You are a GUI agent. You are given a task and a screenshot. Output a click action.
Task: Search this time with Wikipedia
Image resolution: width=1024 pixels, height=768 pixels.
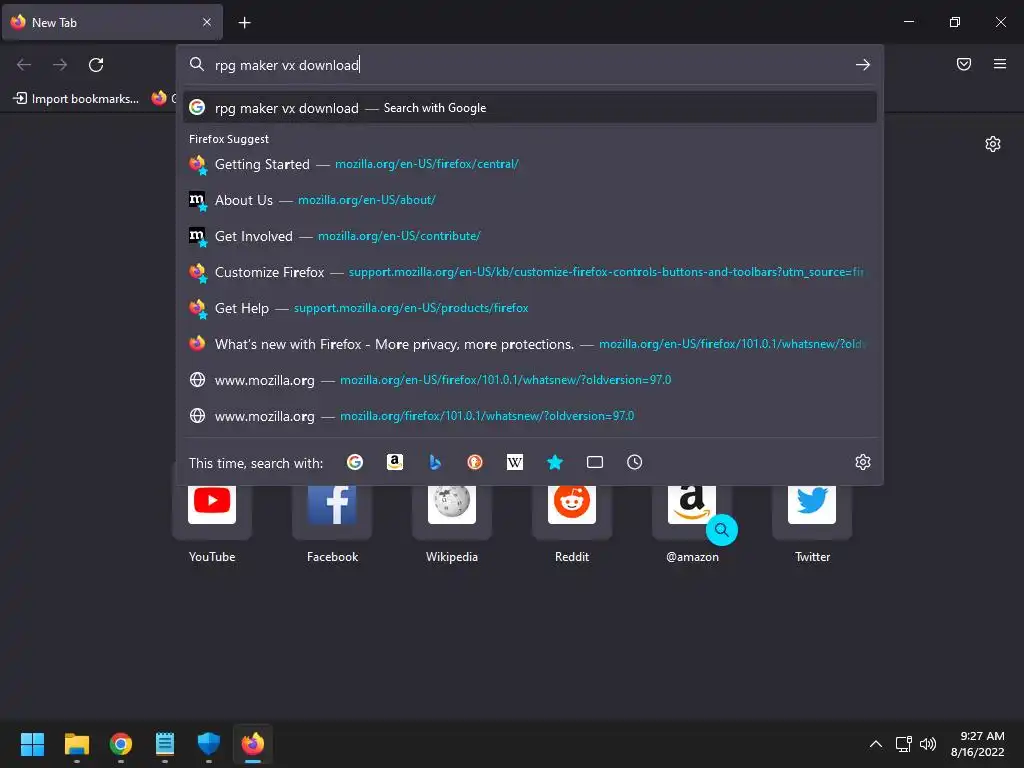(x=515, y=462)
